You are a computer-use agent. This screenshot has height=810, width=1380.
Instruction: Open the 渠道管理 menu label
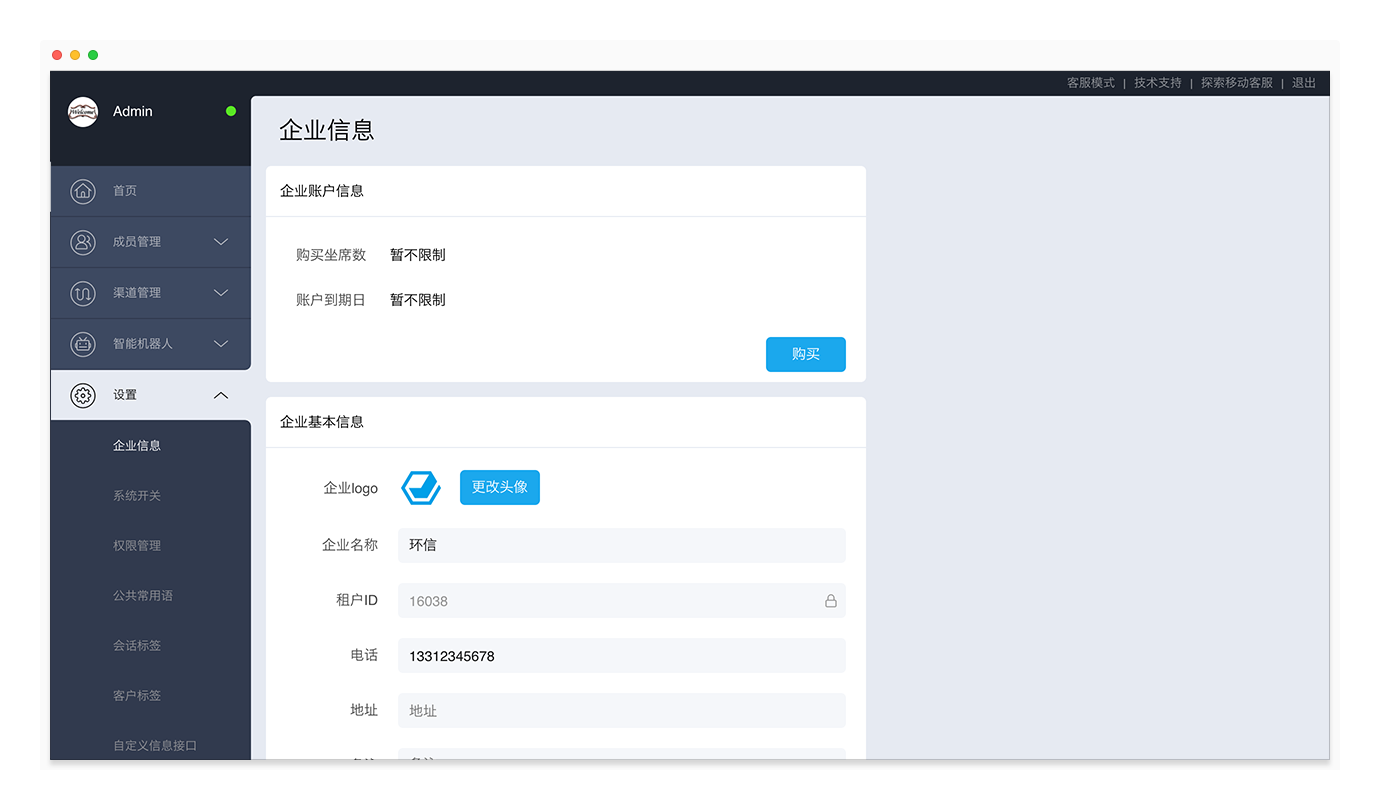click(137, 293)
